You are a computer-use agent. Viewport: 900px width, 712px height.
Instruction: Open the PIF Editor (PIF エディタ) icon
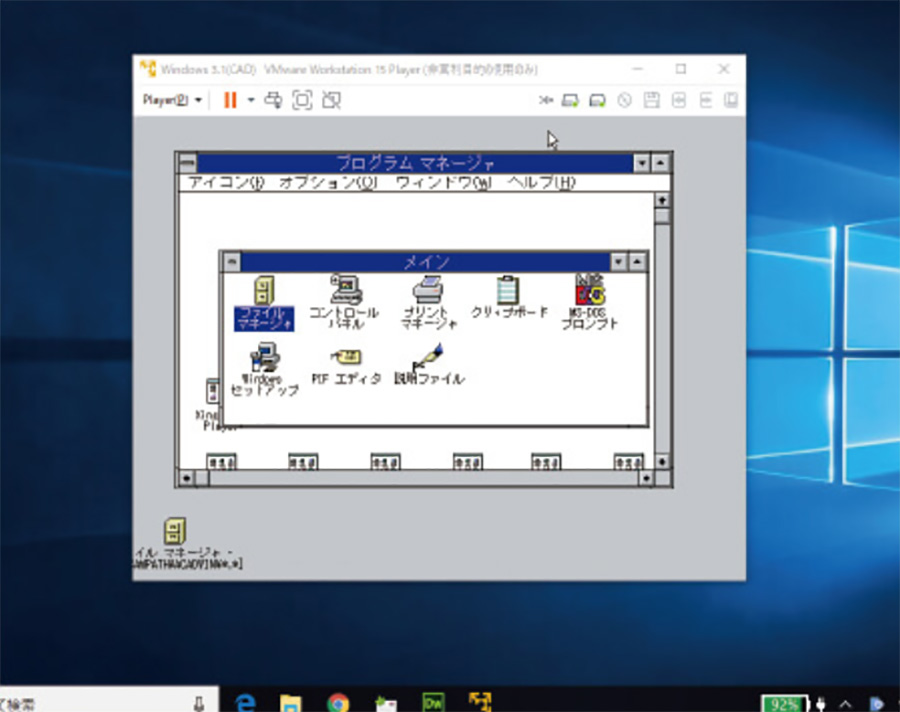click(346, 357)
